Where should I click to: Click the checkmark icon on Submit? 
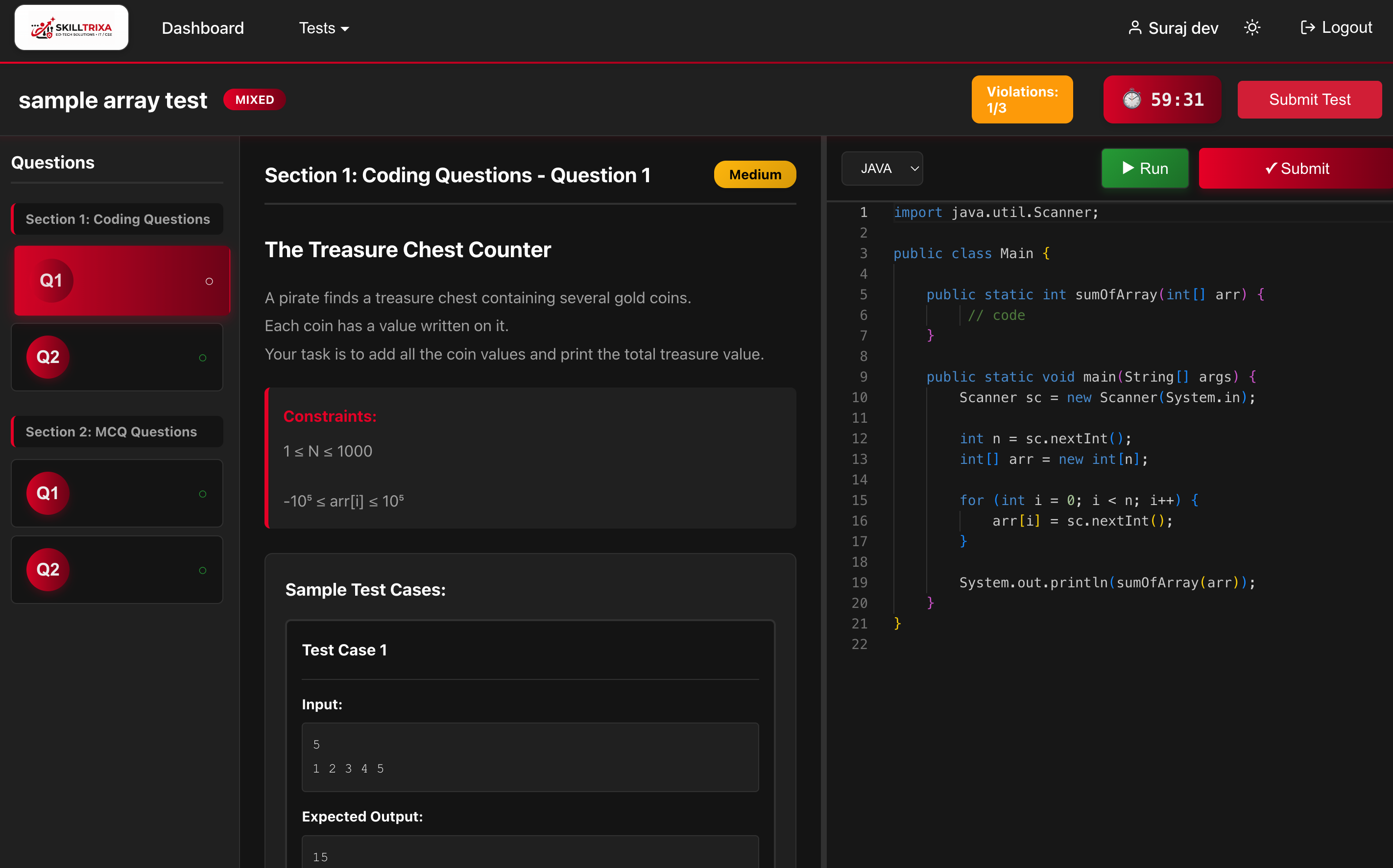(1271, 168)
